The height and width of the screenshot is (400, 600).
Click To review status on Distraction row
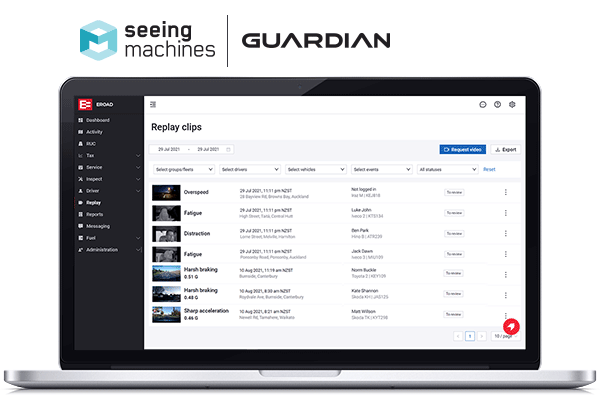click(x=454, y=233)
